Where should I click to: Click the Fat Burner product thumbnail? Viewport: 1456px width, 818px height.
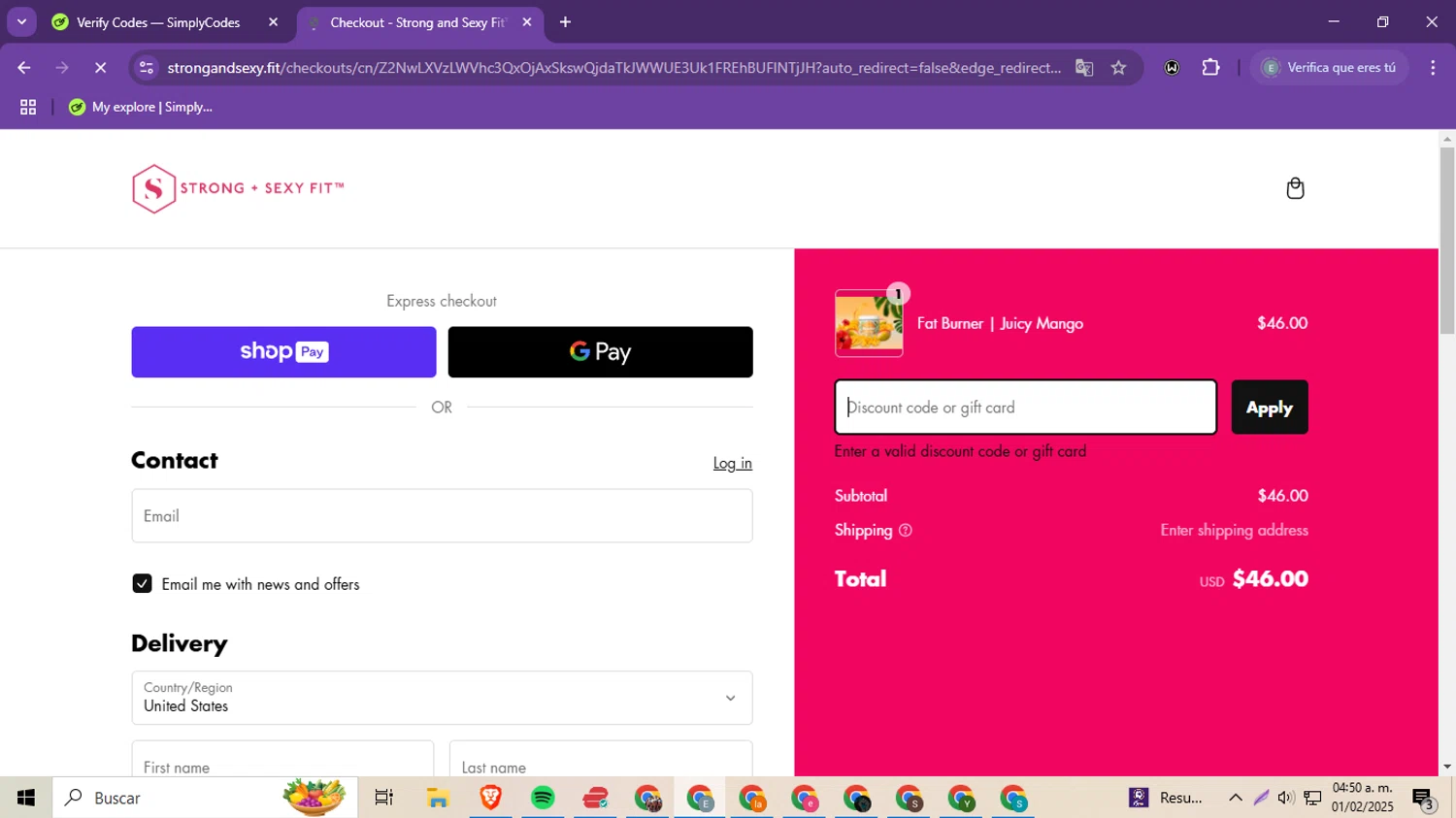869,323
